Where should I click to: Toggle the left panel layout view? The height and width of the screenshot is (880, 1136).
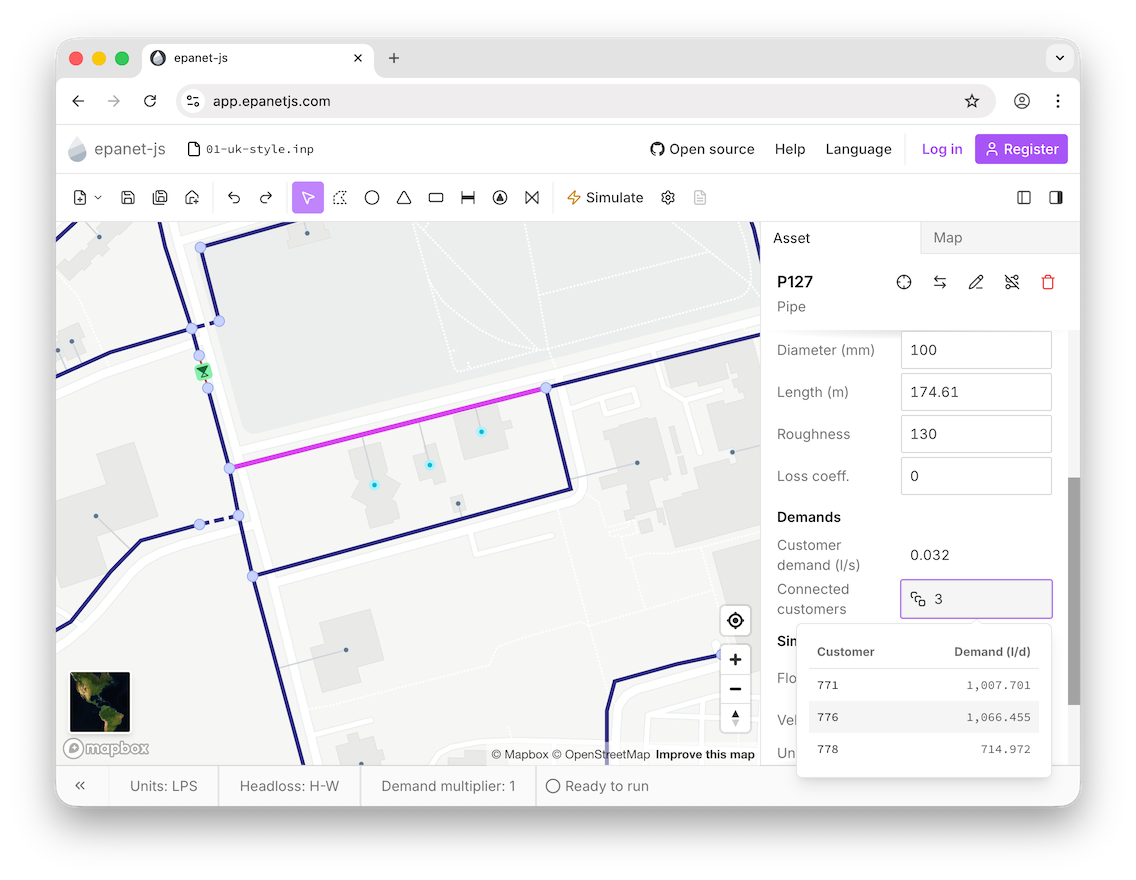(1024, 197)
